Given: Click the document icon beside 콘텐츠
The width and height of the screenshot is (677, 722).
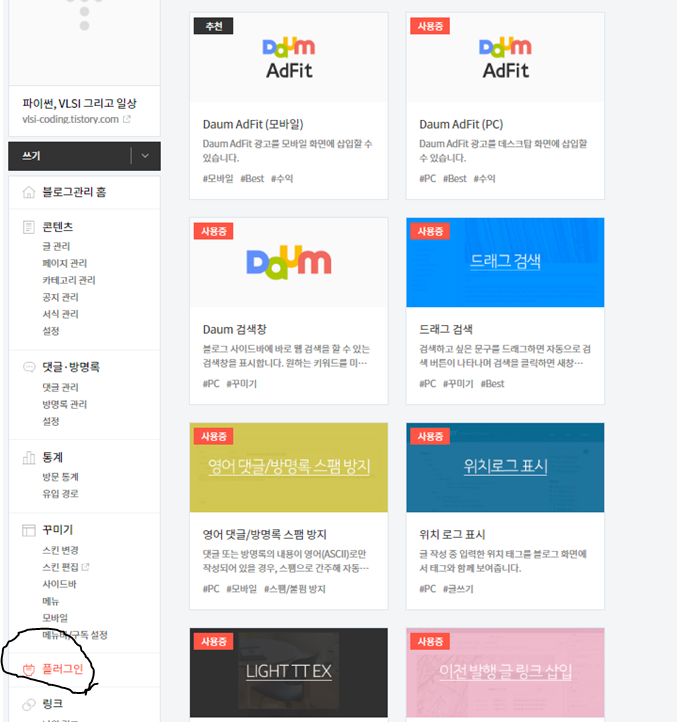Looking at the screenshot, I should pyautogui.click(x=29, y=227).
